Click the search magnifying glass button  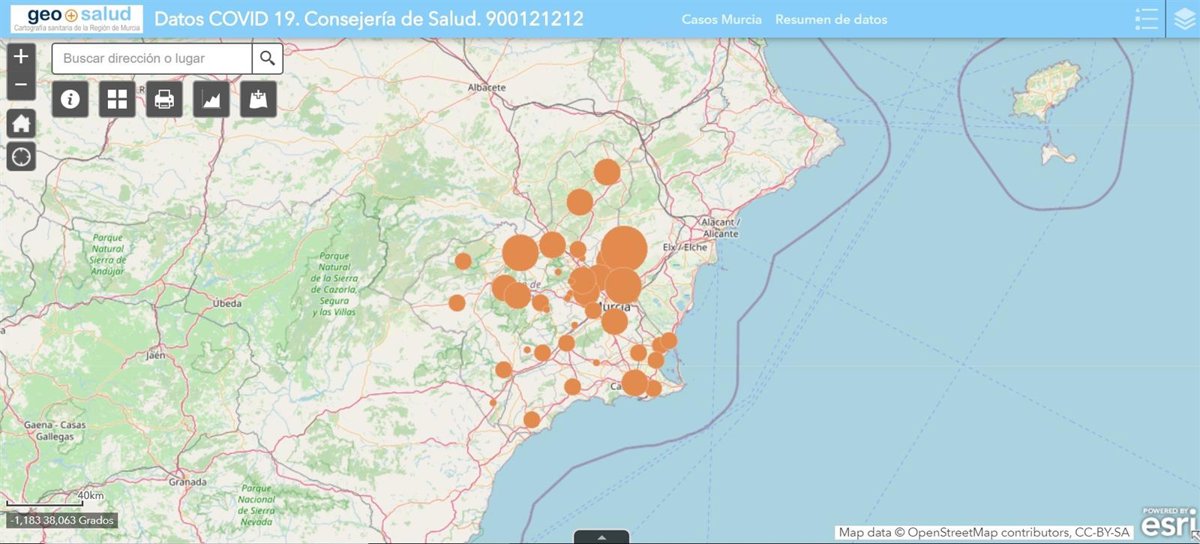[267, 59]
